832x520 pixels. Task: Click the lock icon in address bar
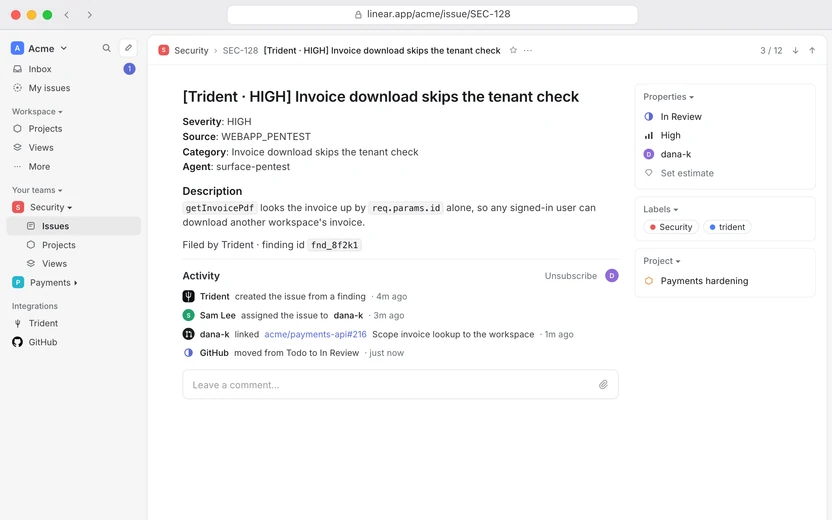pos(358,15)
